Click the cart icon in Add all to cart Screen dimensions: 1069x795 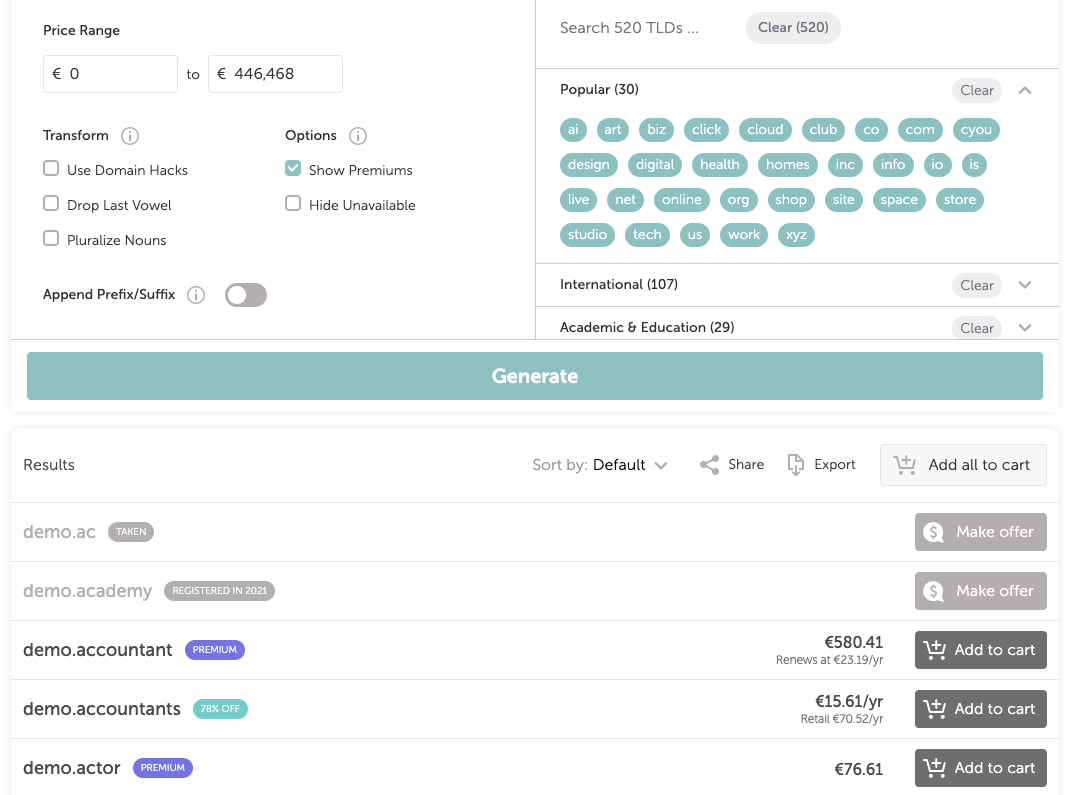point(905,464)
